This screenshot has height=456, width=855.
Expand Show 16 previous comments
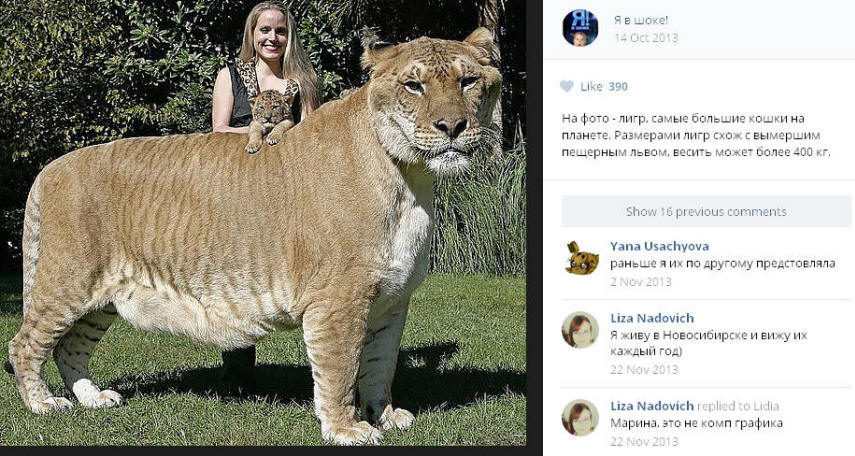[706, 211]
